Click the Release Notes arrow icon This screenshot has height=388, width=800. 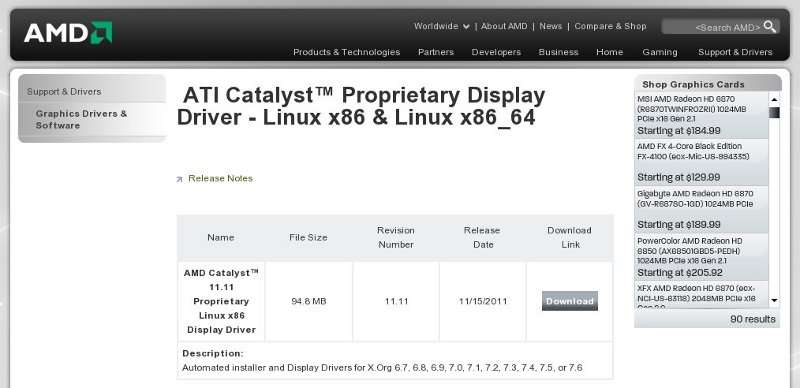[x=179, y=179]
